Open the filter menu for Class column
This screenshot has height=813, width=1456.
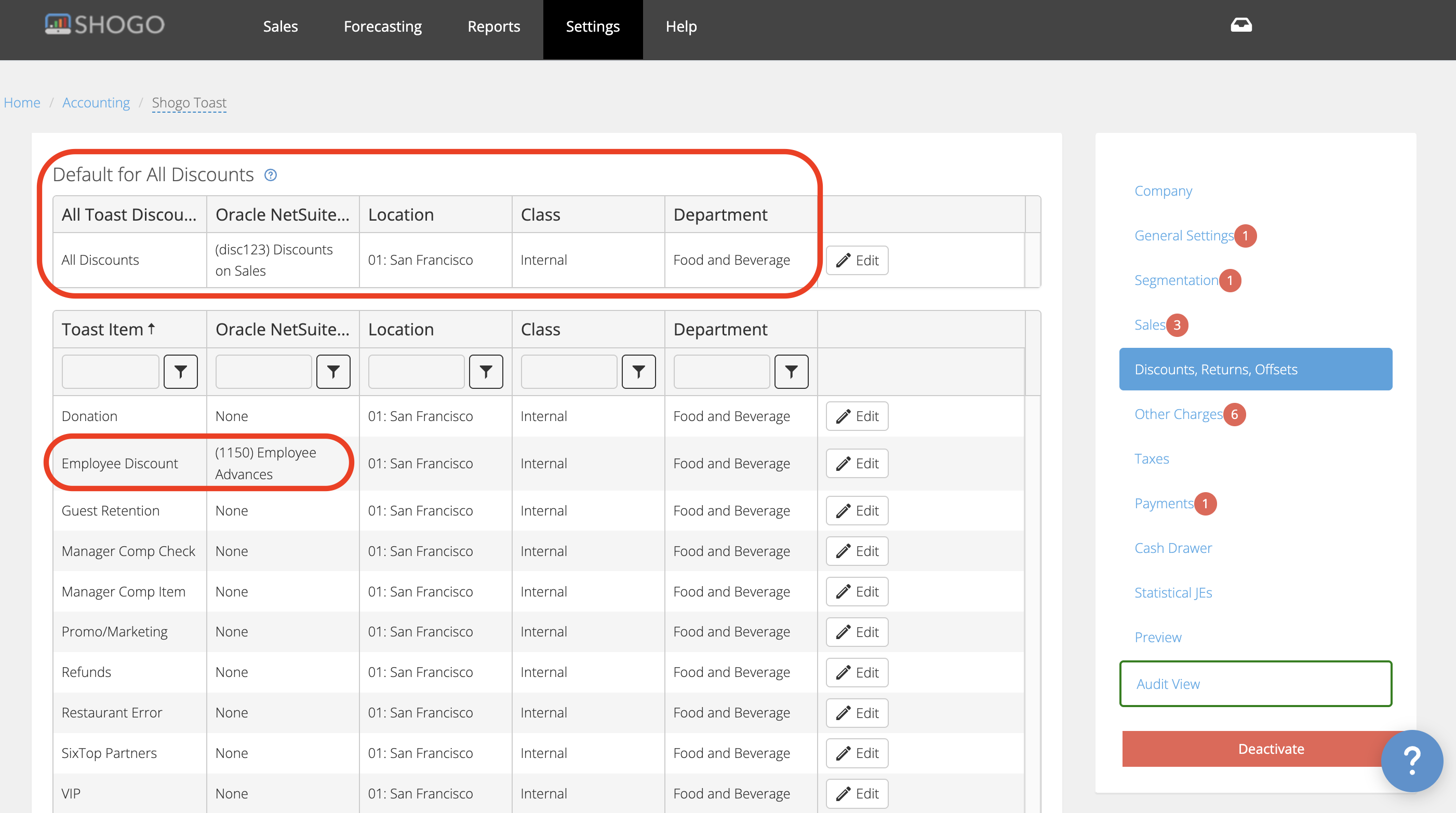[638, 371]
